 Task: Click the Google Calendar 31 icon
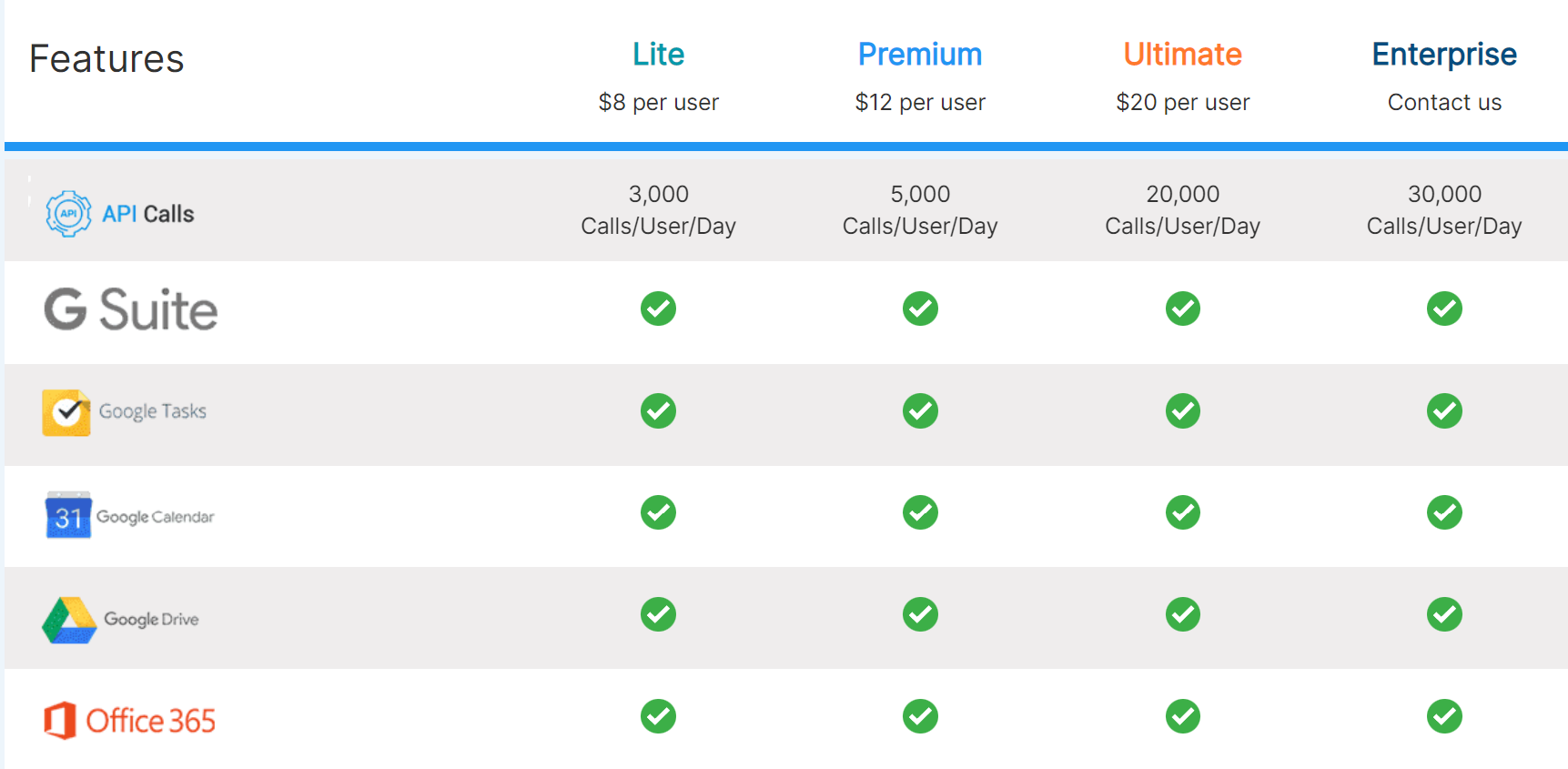(x=68, y=515)
